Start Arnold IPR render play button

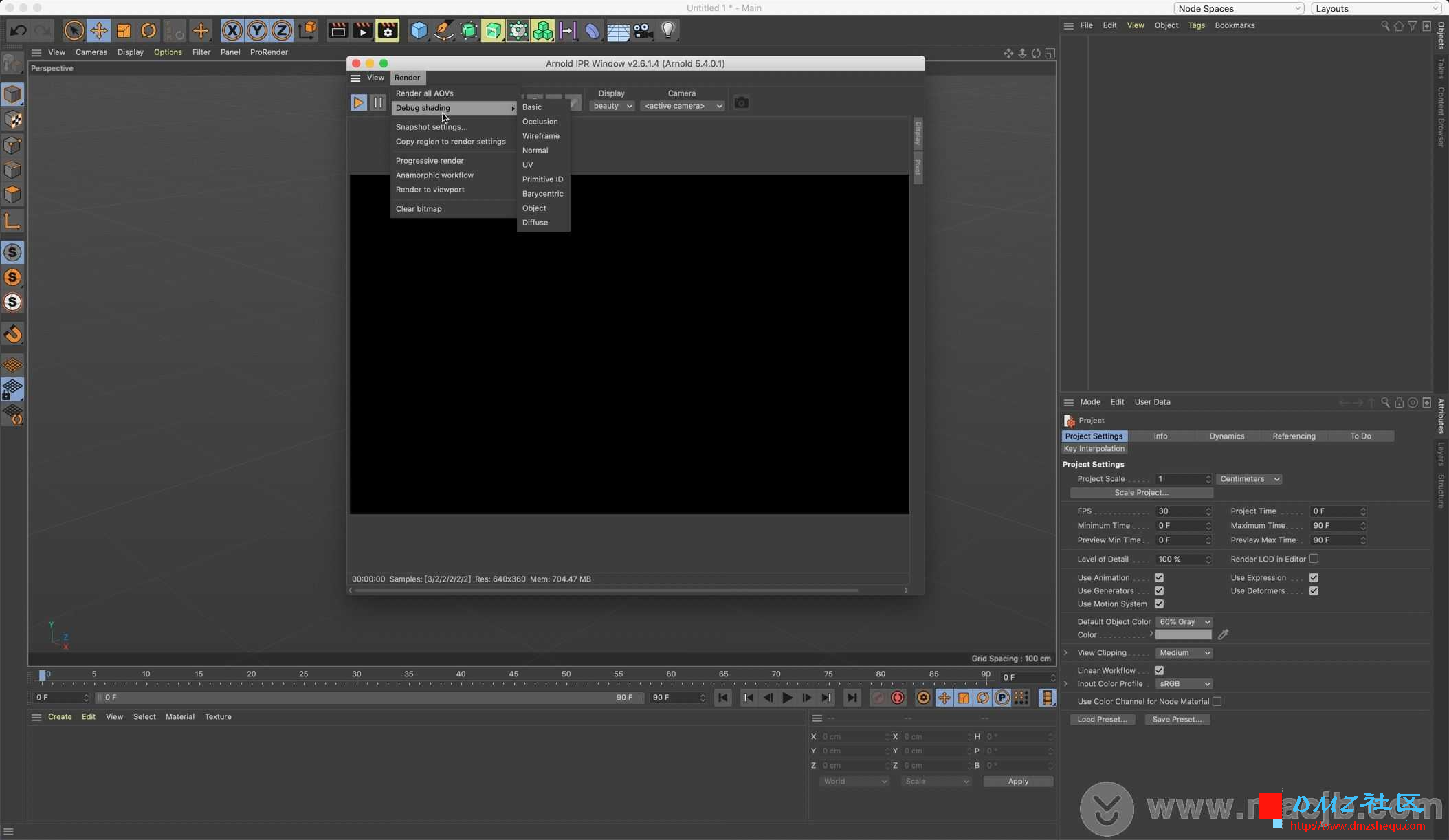pos(358,102)
